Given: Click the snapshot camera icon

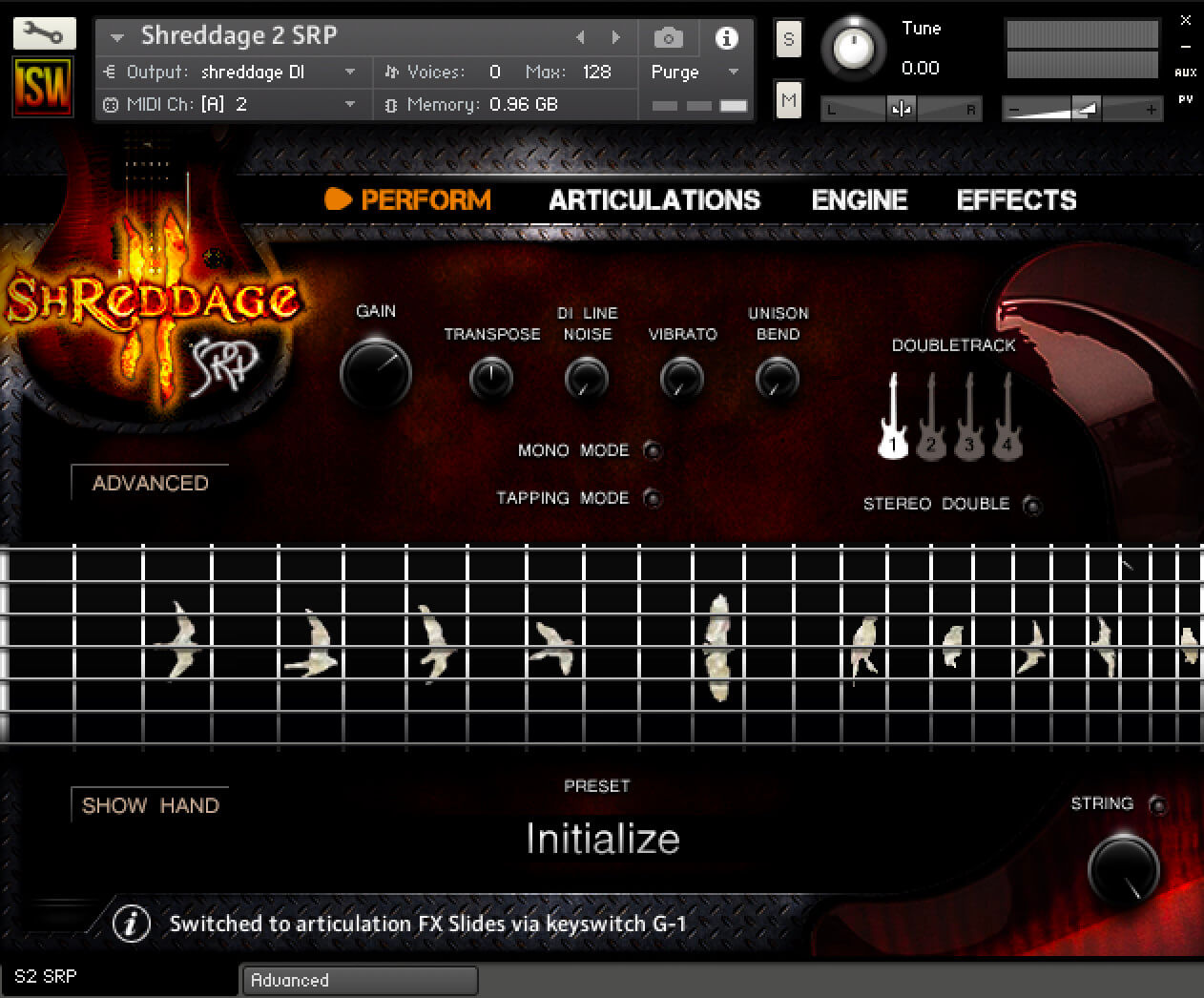Looking at the screenshot, I should click(x=668, y=37).
